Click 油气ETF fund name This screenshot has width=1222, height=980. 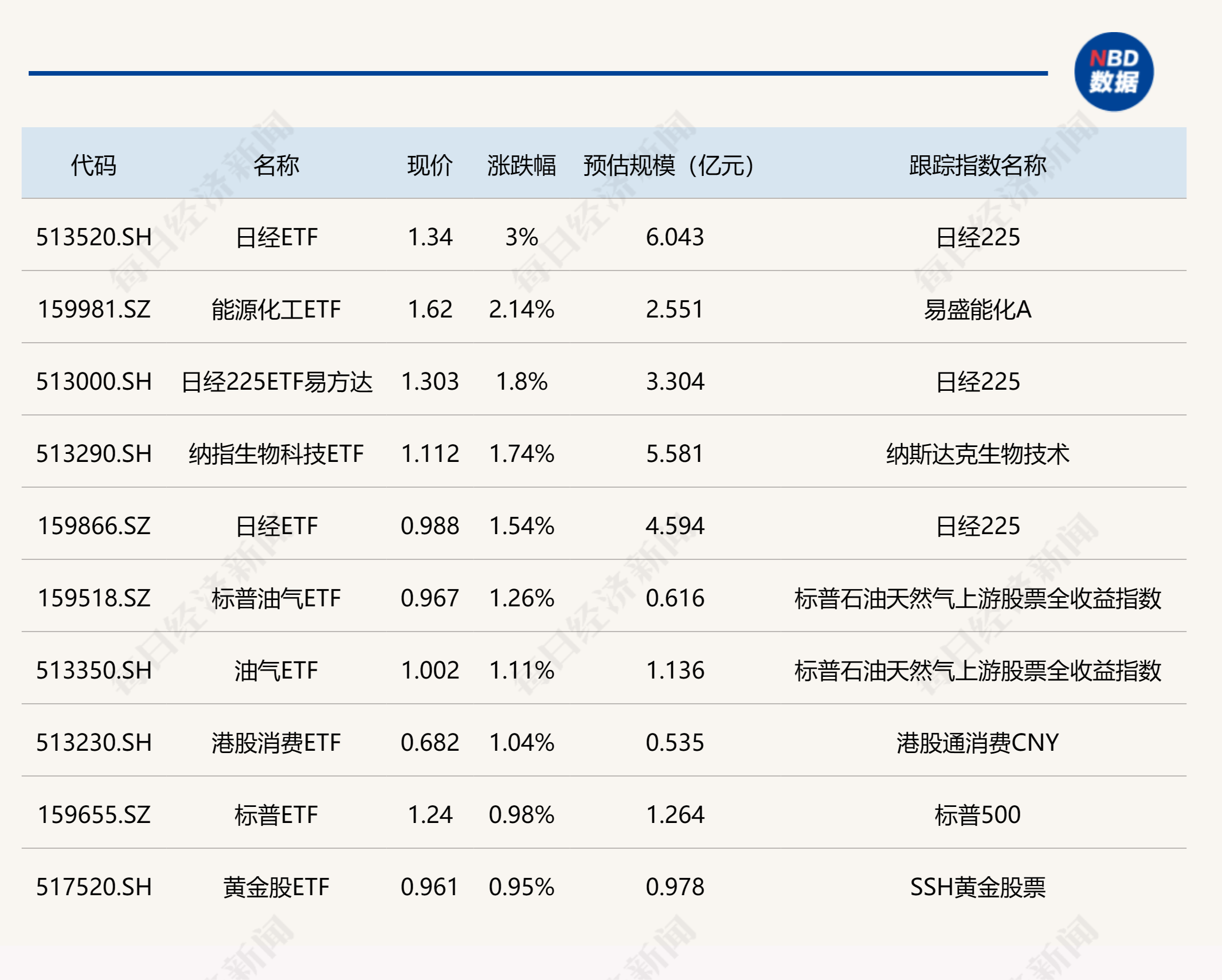click(276, 671)
